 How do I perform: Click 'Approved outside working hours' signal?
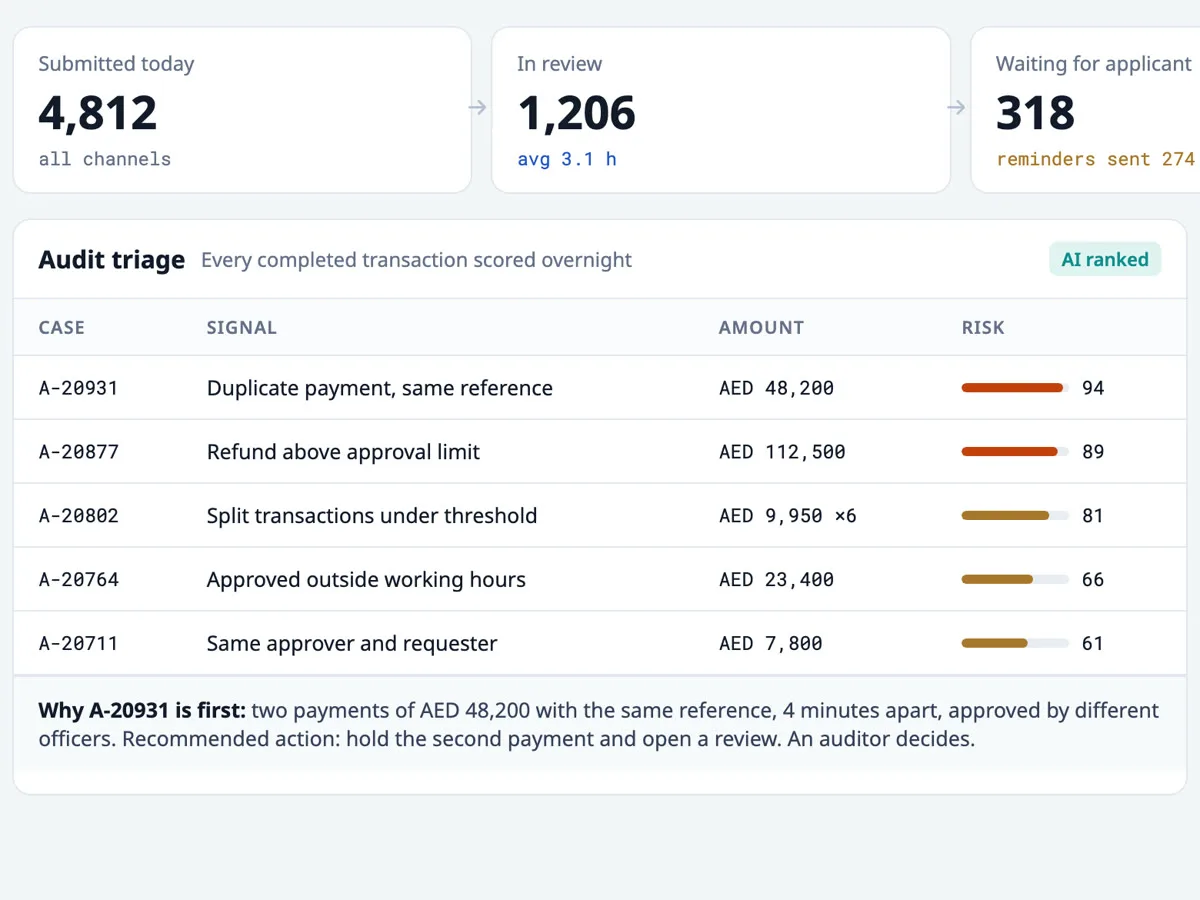pos(366,580)
